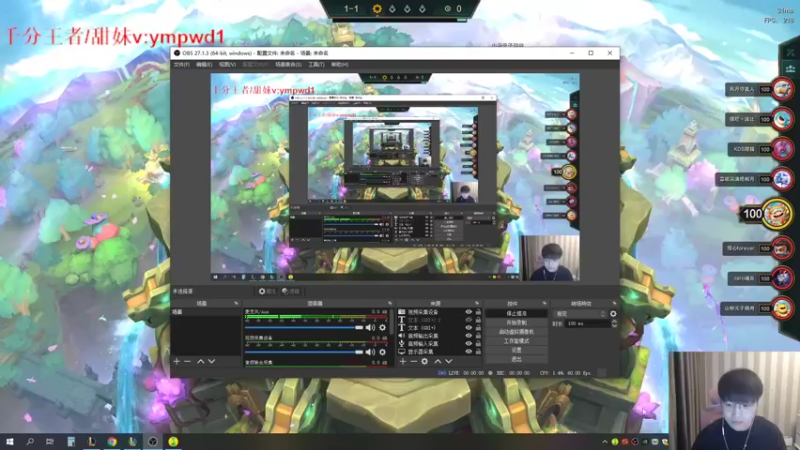Image resolution: width=800 pixels, height=450 pixels.
Task: Open the 场景集合(S) menu
Action: click(x=288, y=65)
